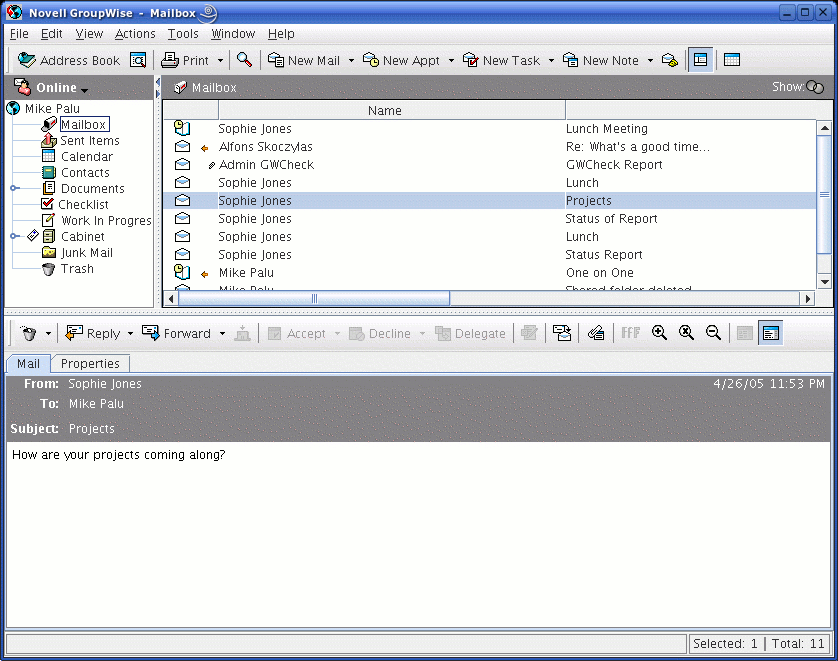Zoom out on the message text

(712, 333)
